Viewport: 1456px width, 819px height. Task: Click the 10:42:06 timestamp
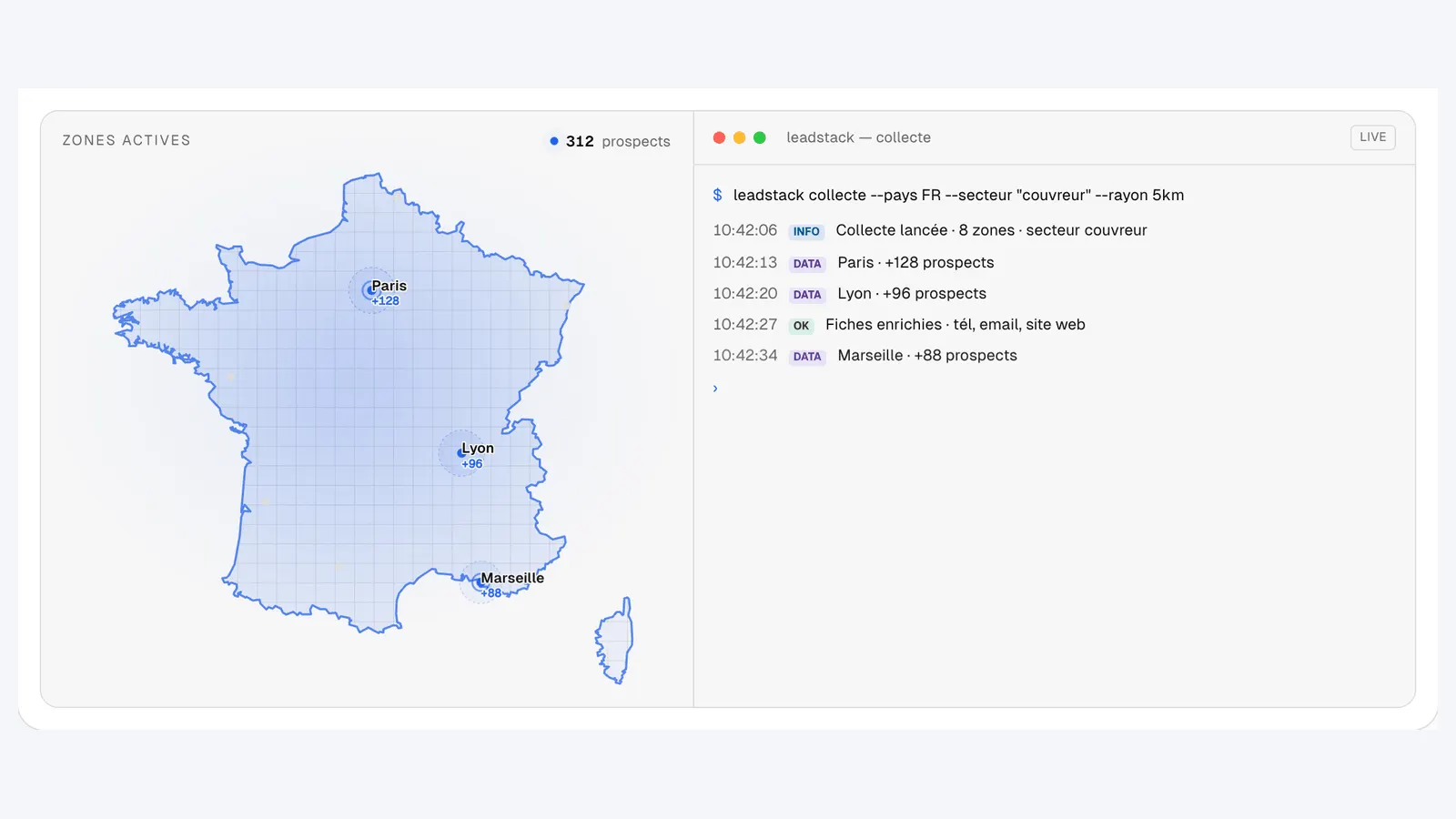coord(745,230)
